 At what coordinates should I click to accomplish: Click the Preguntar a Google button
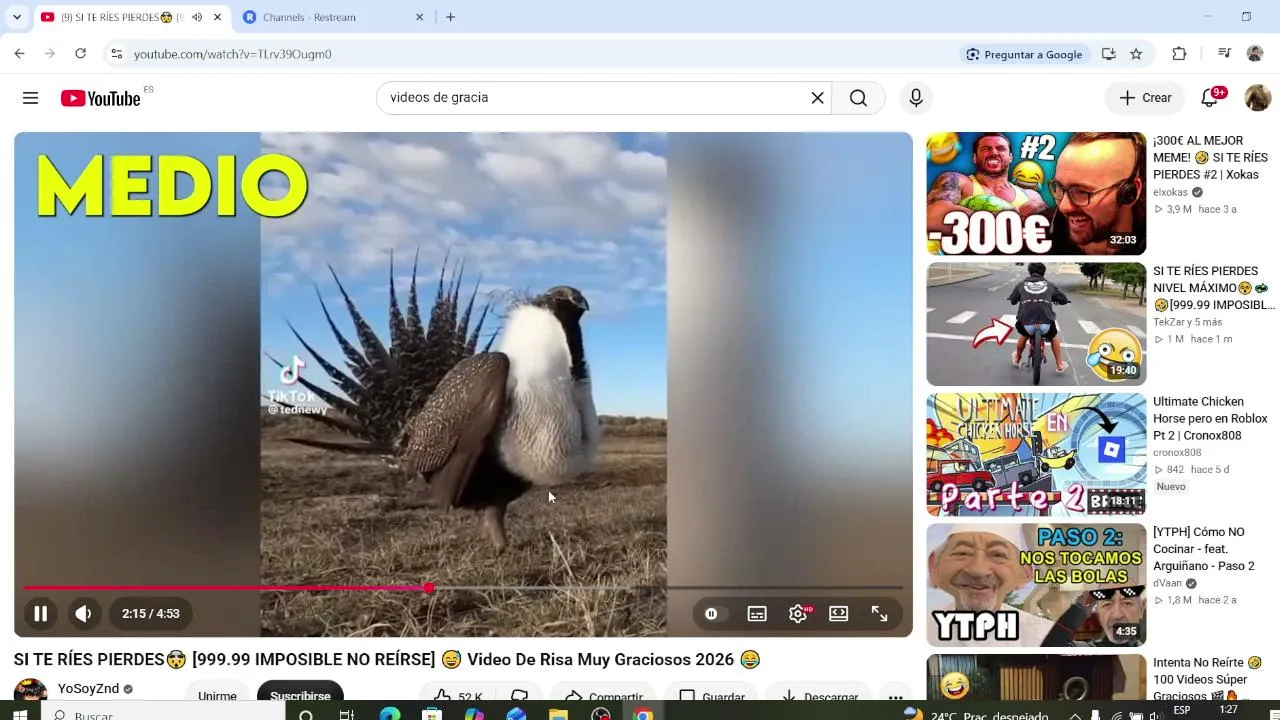[1024, 54]
